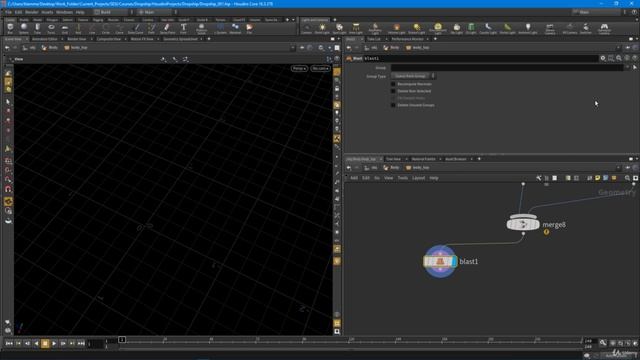The height and width of the screenshot is (360, 640).
Task: Click the Play forward button
Action: click(54, 344)
